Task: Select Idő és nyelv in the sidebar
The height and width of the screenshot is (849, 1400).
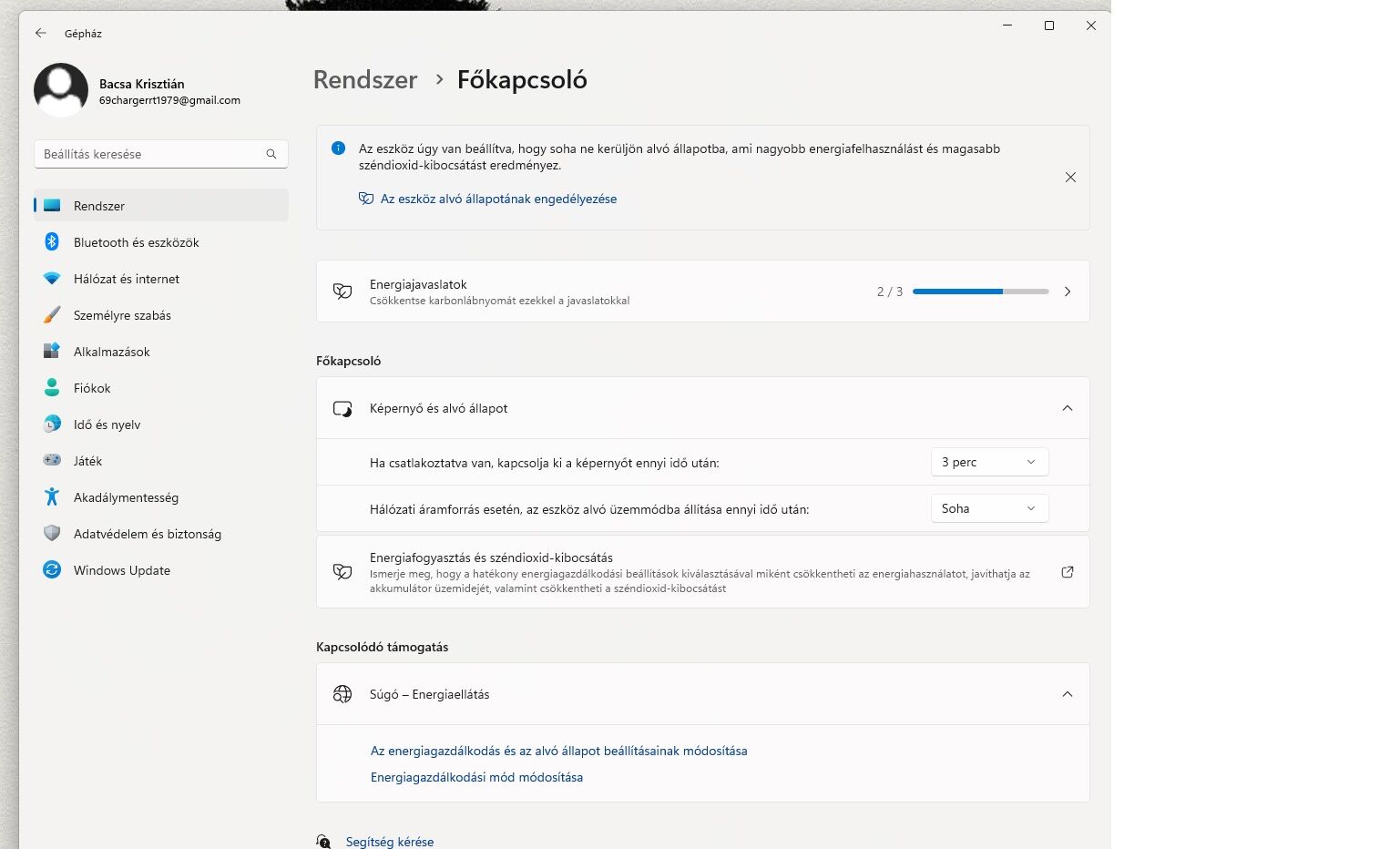Action: [x=107, y=424]
